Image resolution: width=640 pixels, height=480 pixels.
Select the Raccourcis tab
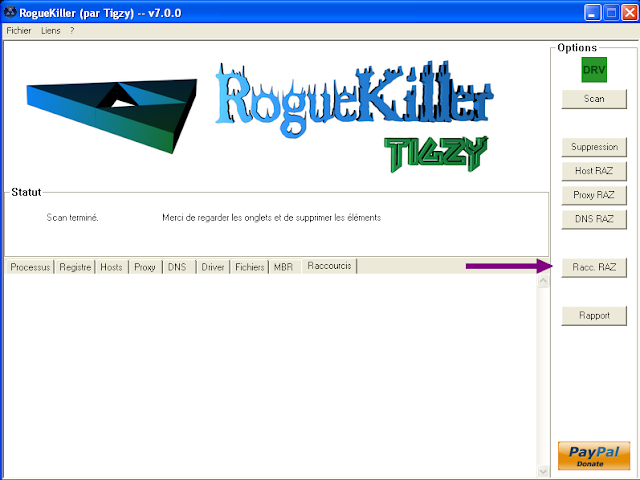pos(329,266)
